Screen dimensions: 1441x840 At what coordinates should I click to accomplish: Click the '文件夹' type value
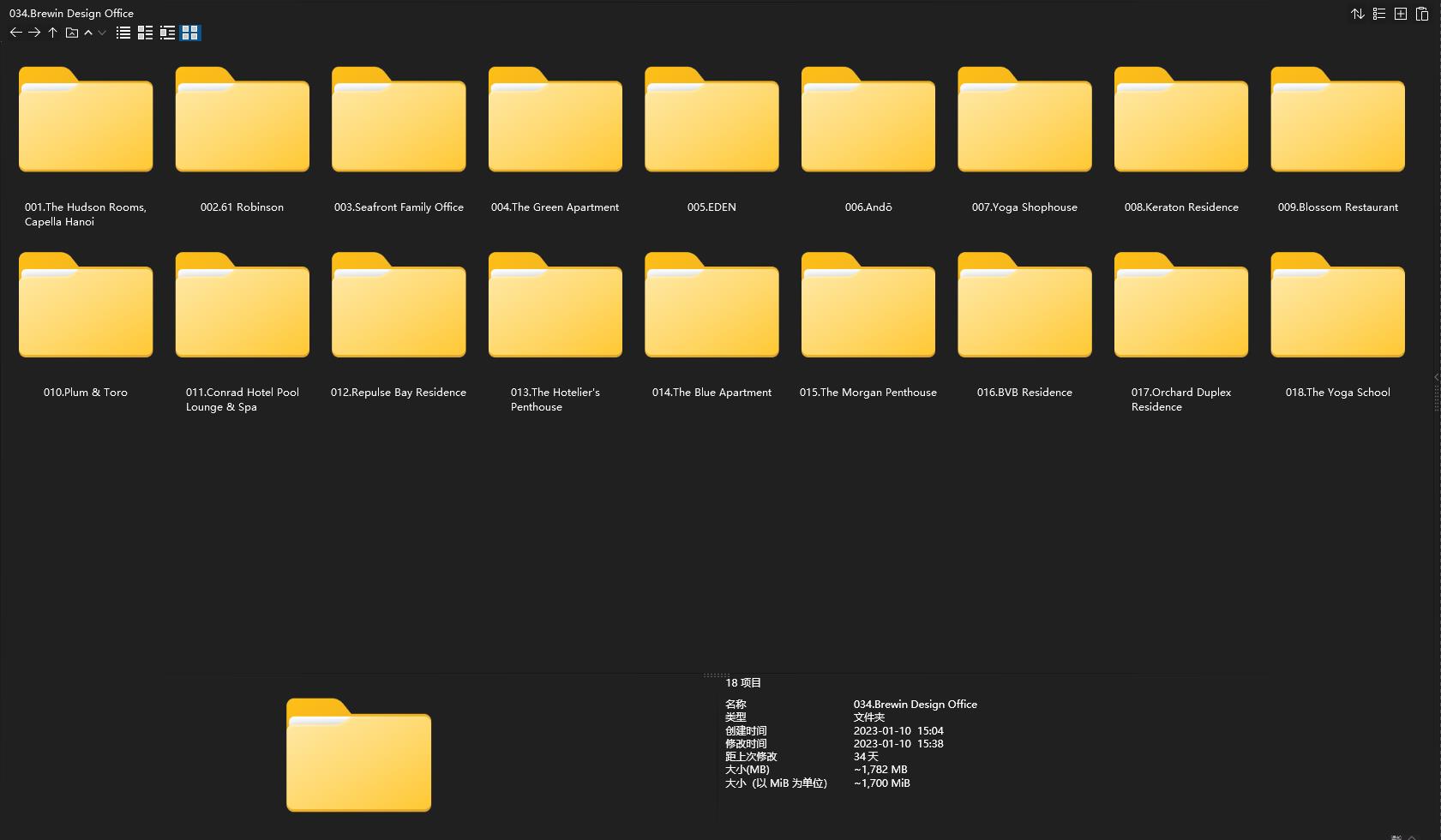(x=868, y=717)
